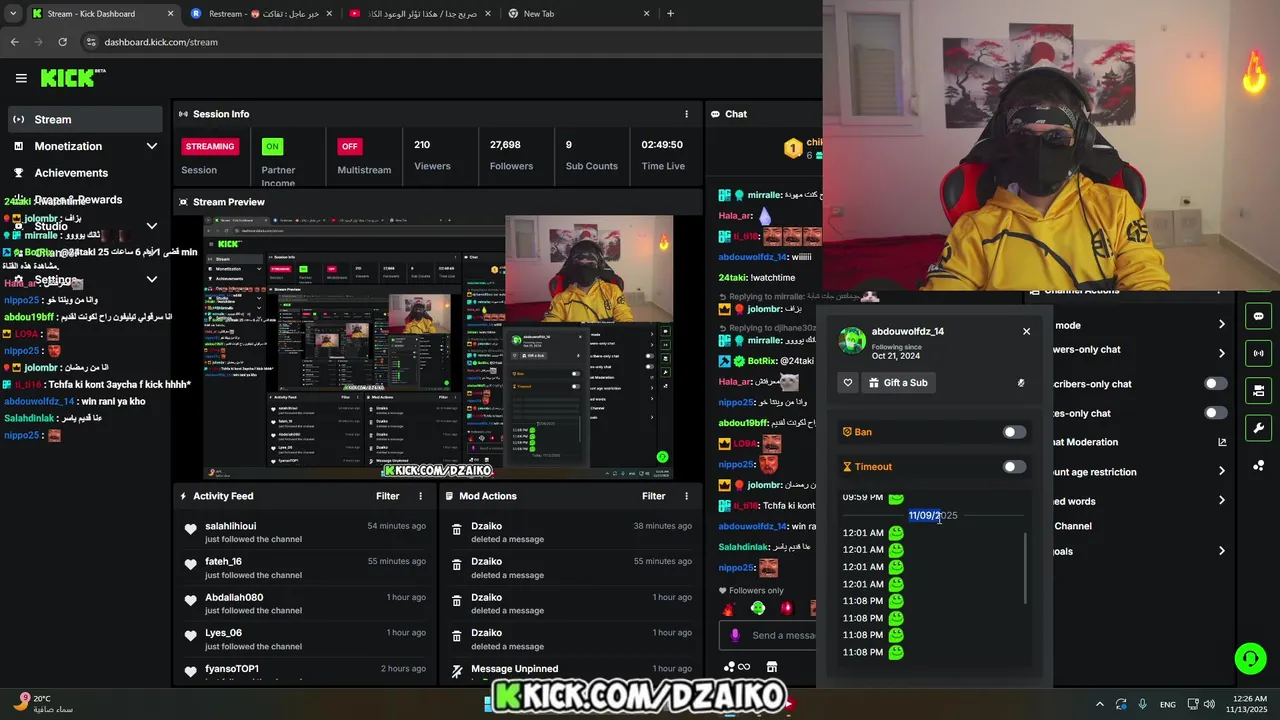Viewport: 1280px width, 720px height.
Task: Switch to the Restream browser tab
Action: (x=262, y=14)
